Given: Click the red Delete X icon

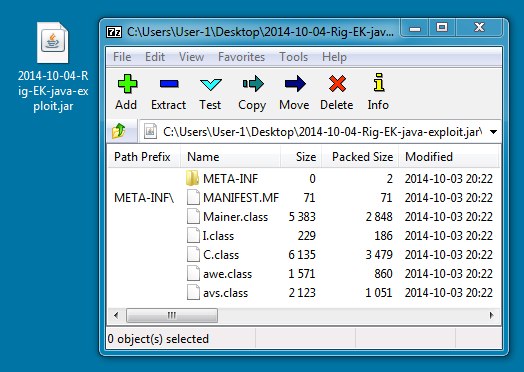Looking at the screenshot, I should [x=337, y=84].
